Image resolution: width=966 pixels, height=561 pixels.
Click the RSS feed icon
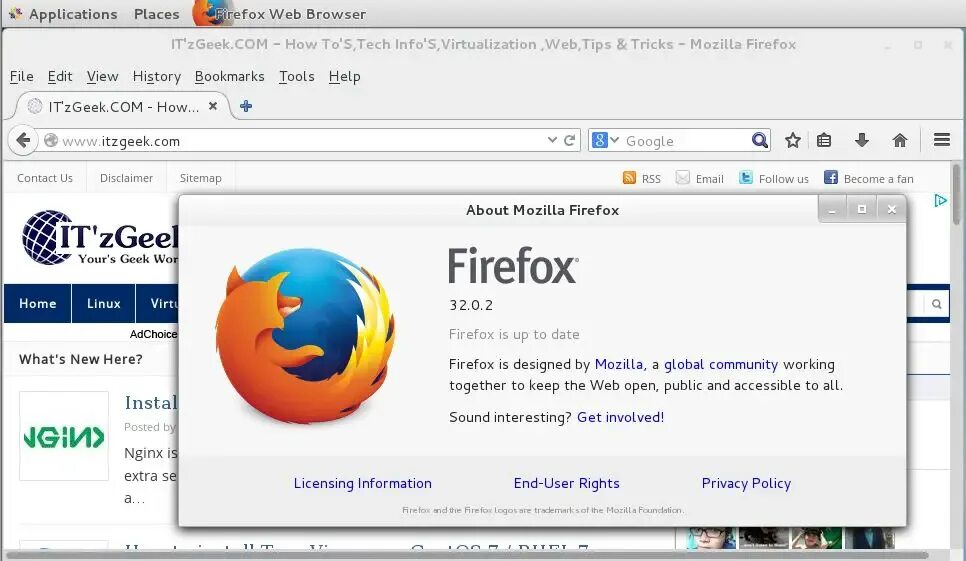(629, 178)
